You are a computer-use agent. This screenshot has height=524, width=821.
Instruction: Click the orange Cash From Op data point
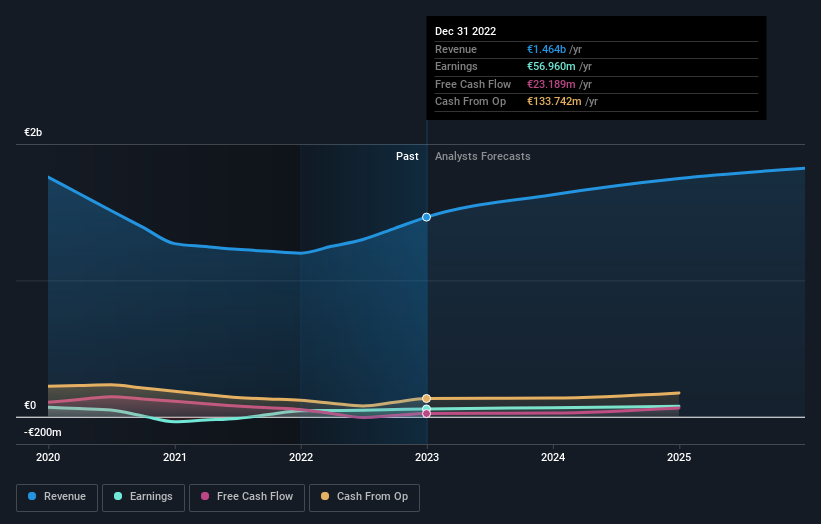point(426,398)
